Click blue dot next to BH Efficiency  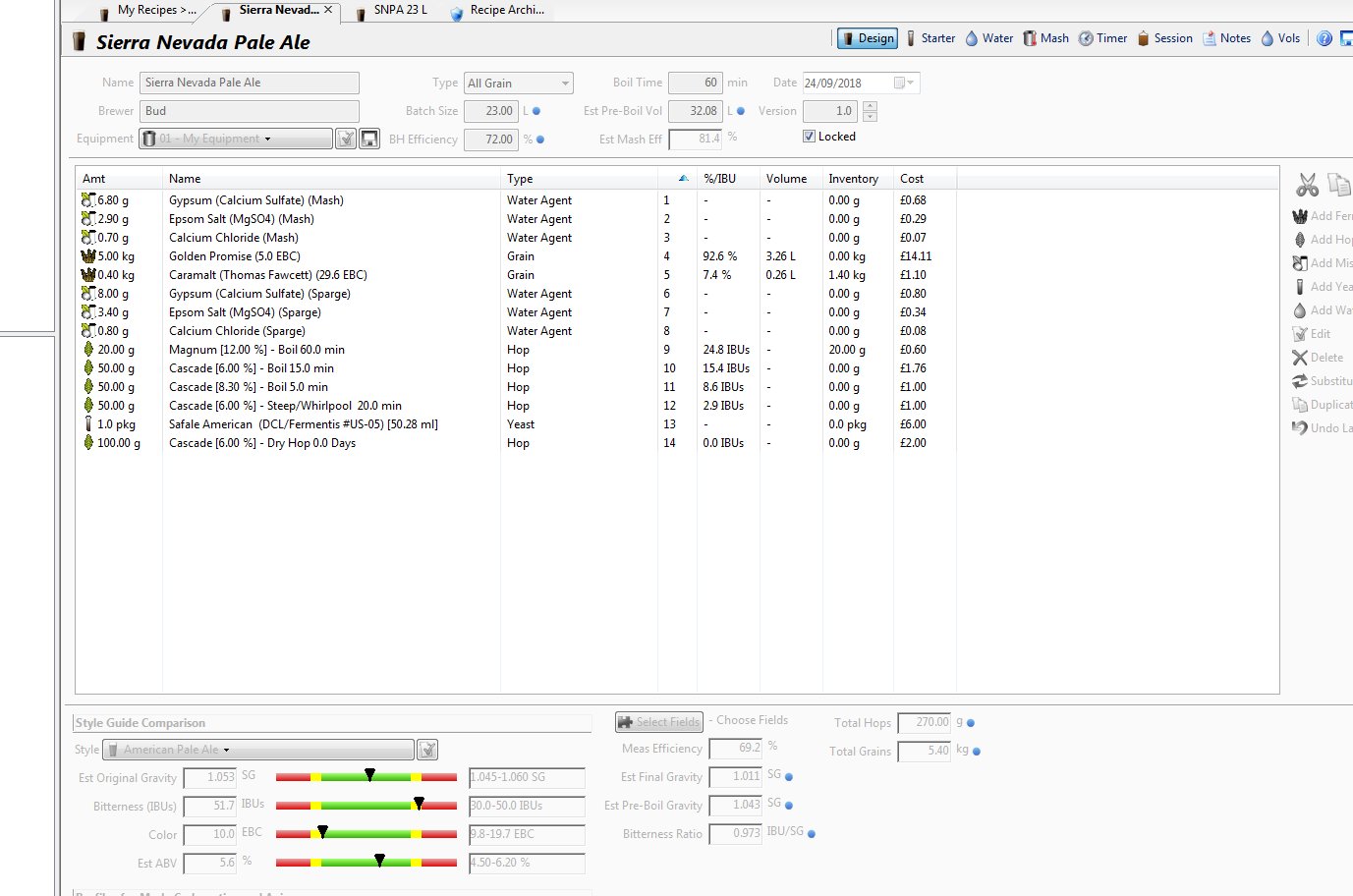[x=540, y=140]
